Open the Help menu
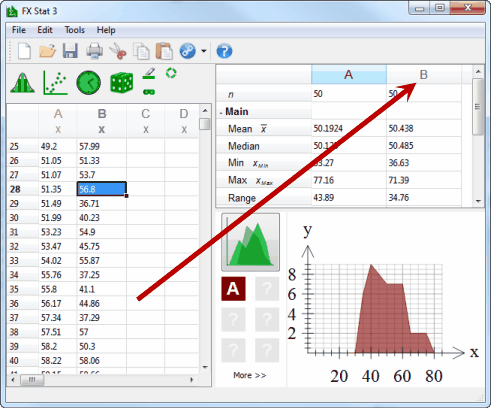 (106, 30)
